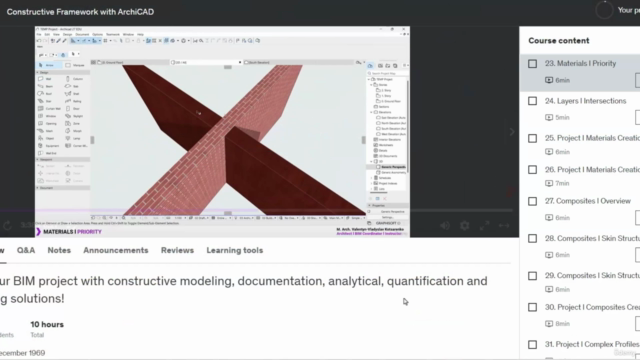
Task: Enter fullscreen with the player fullscreen icon
Action: [x=484, y=225]
